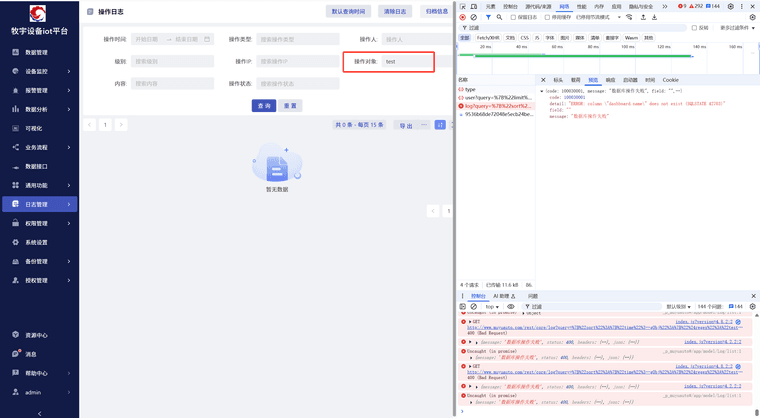Toggle 停用缓存 checkbox

(547, 17)
